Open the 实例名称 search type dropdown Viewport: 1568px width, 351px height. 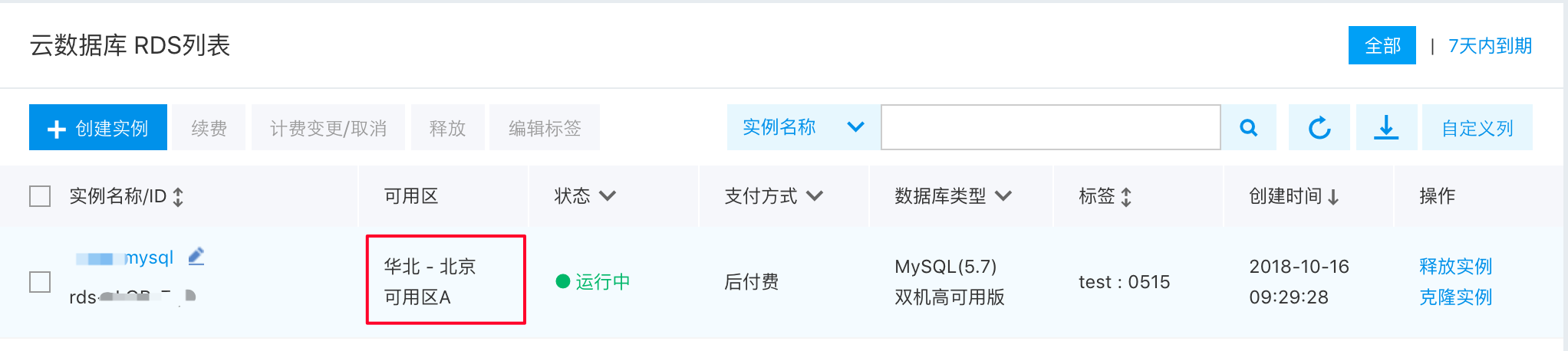tap(803, 127)
